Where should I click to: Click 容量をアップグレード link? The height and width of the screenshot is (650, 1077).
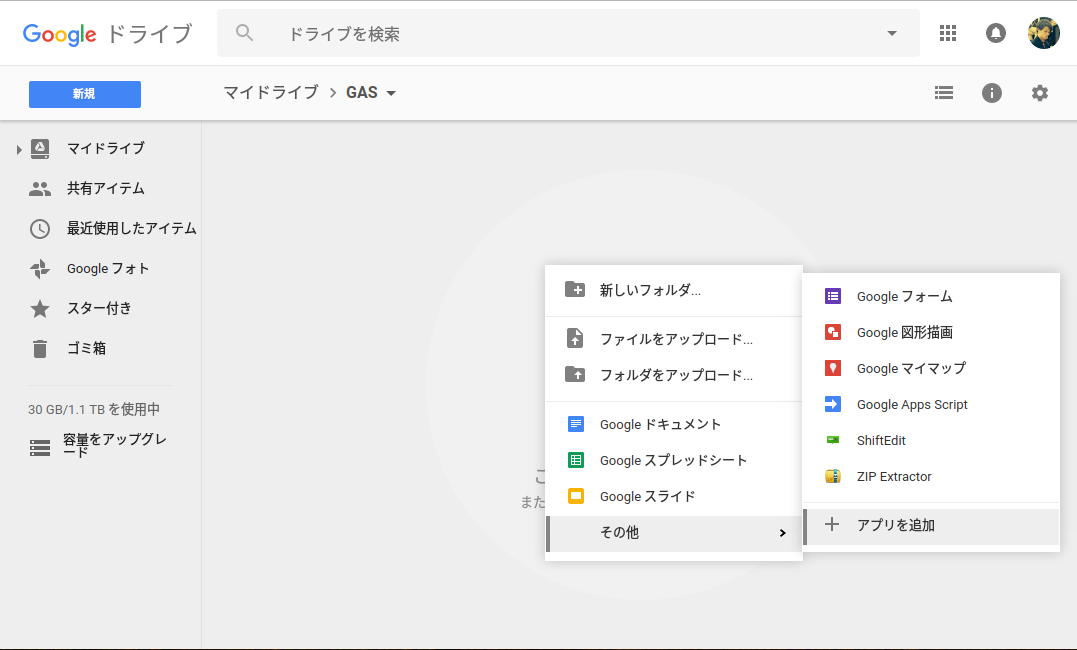coord(115,445)
